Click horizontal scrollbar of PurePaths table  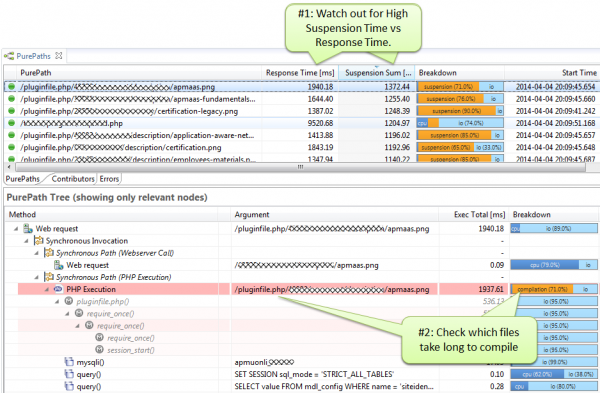pos(300,167)
